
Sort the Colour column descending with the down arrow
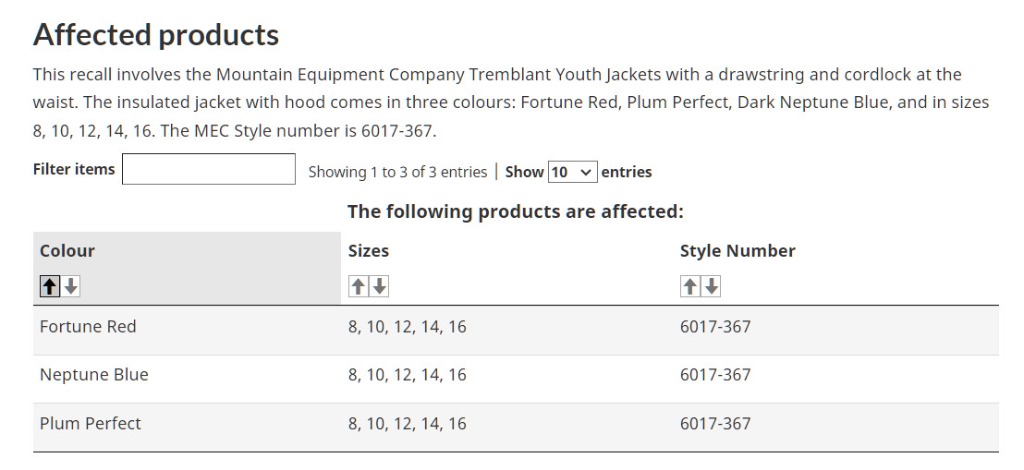(71, 286)
